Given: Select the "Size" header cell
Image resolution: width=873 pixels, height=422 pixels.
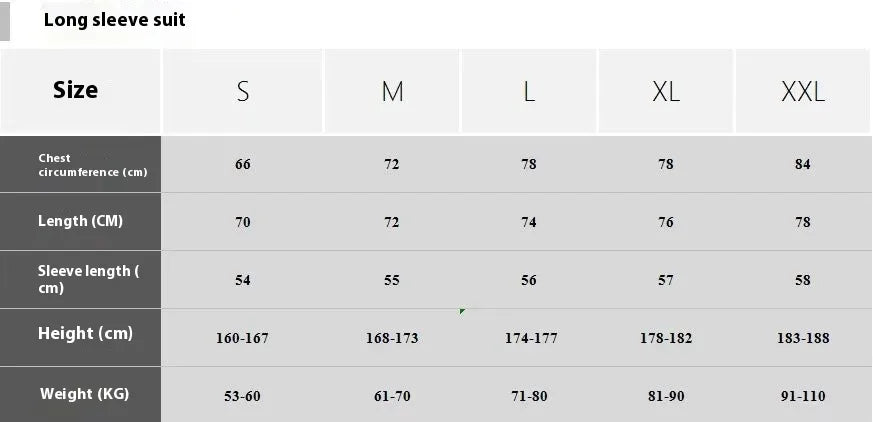Looking at the screenshot, I should [x=76, y=91].
